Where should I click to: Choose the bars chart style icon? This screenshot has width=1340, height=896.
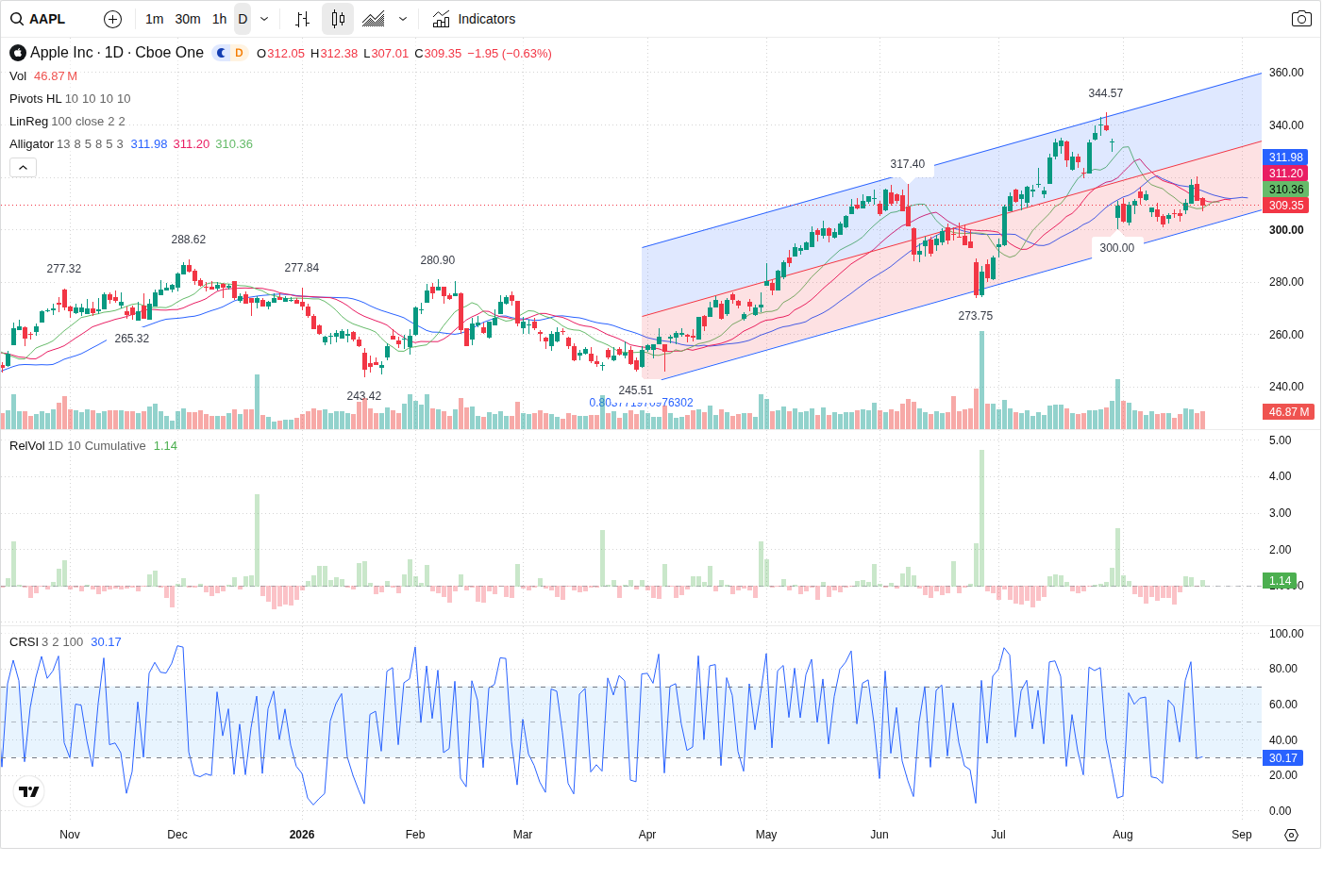point(302,19)
